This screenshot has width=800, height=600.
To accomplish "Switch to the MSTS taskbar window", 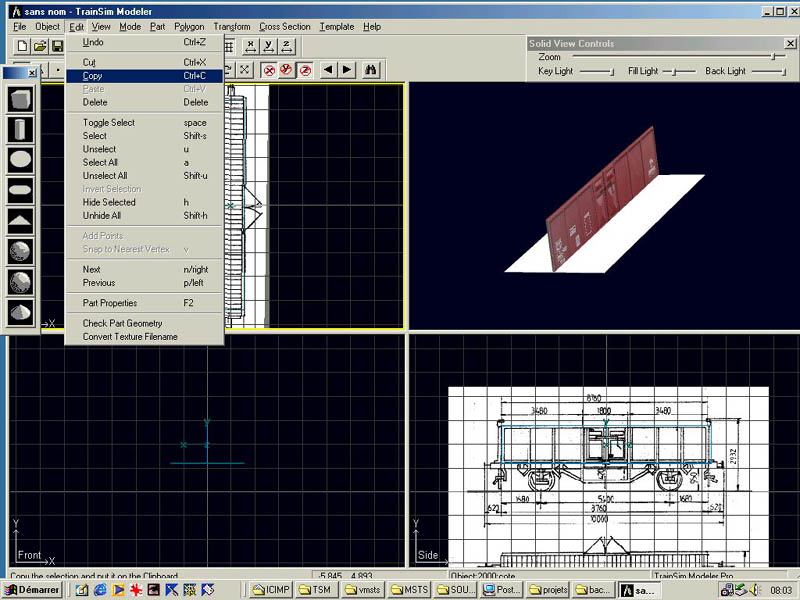I will click(x=410, y=590).
